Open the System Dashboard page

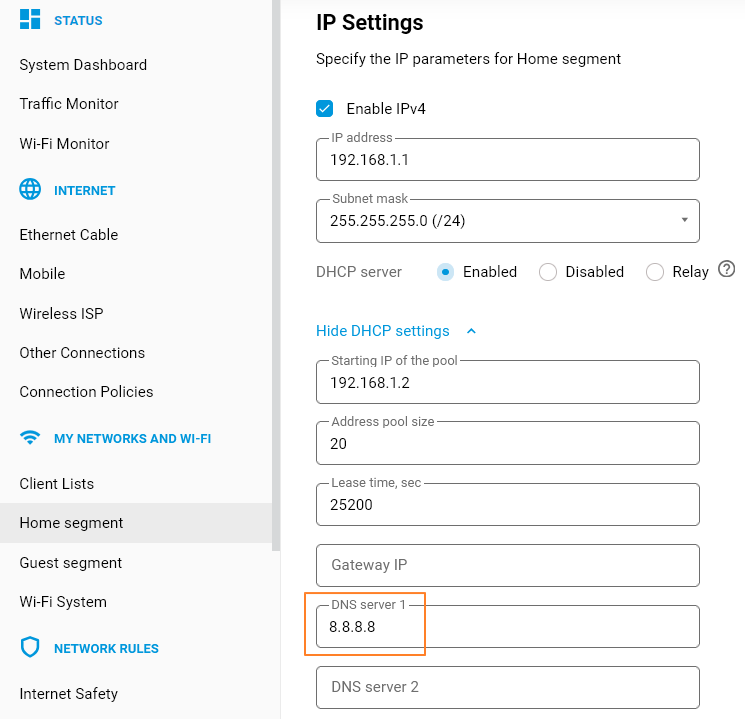click(83, 65)
